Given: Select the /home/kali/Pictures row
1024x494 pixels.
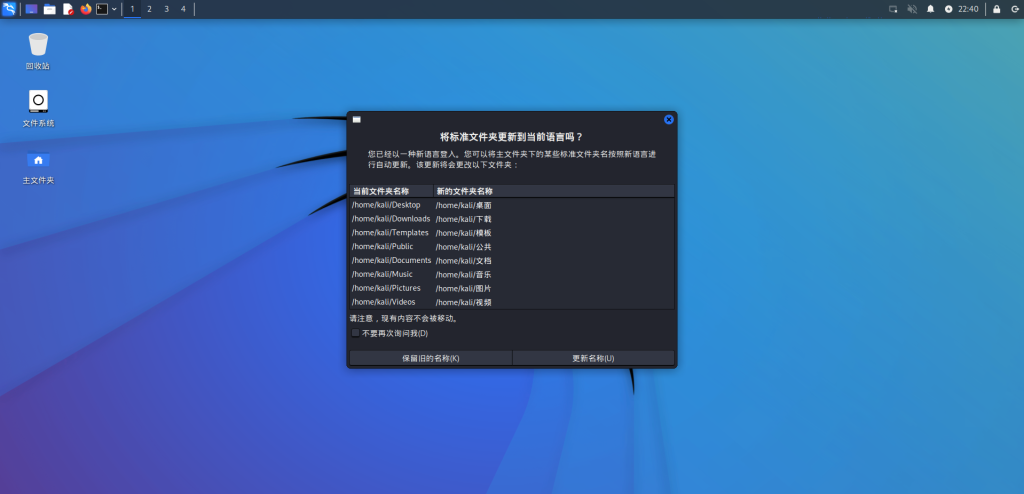Looking at the screenshot, I should pyautogui.click(x=512, y=288).
